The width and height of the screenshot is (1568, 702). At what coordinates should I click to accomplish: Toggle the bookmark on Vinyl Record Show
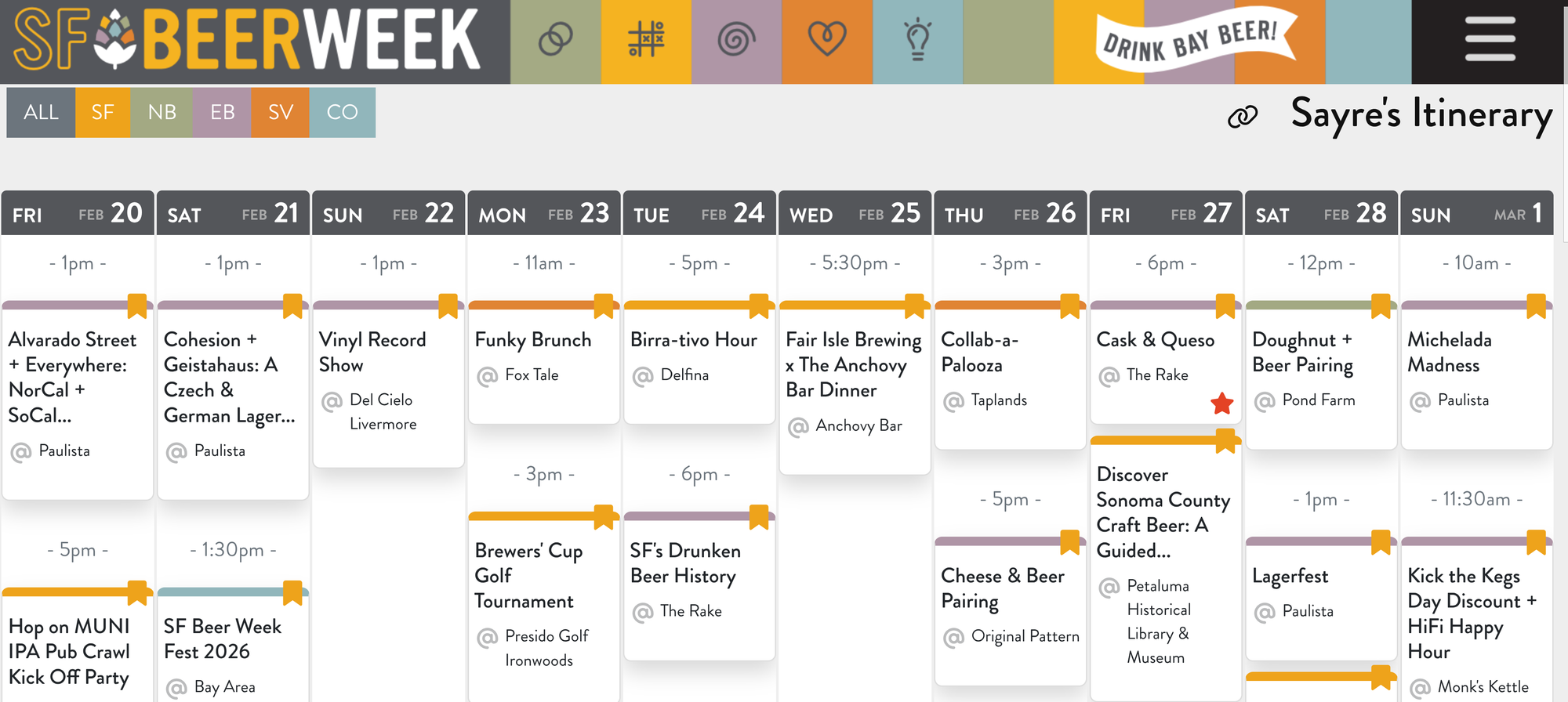(x=446, y=307)
